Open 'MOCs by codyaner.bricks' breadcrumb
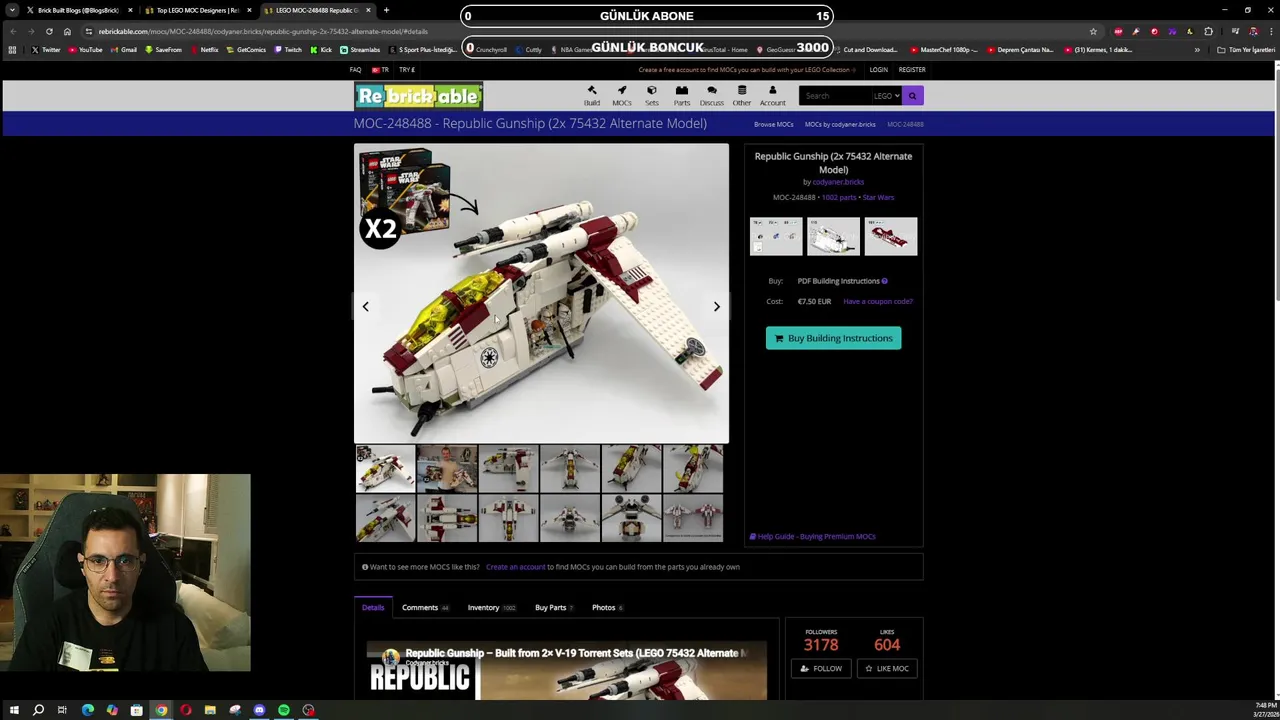Image resolution: width=1280 pixels, height=720 pixels. click(840, 124)
